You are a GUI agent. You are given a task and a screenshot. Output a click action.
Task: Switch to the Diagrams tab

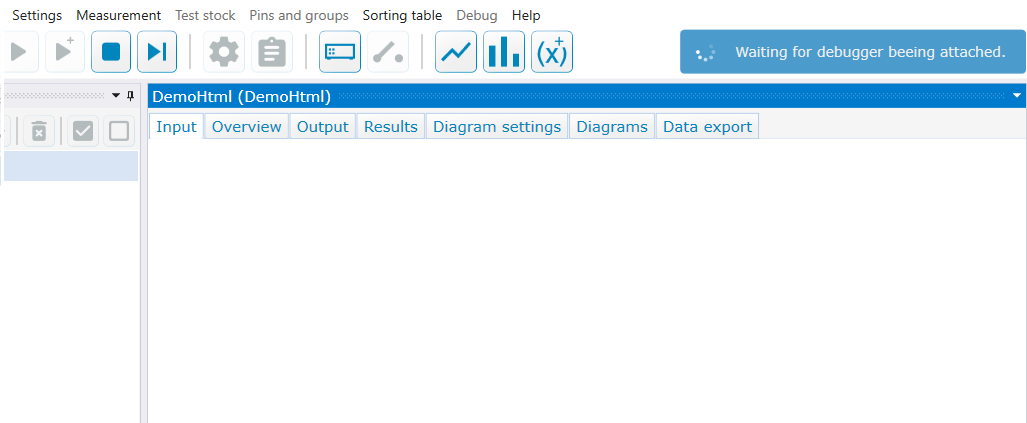click(612, 126)
